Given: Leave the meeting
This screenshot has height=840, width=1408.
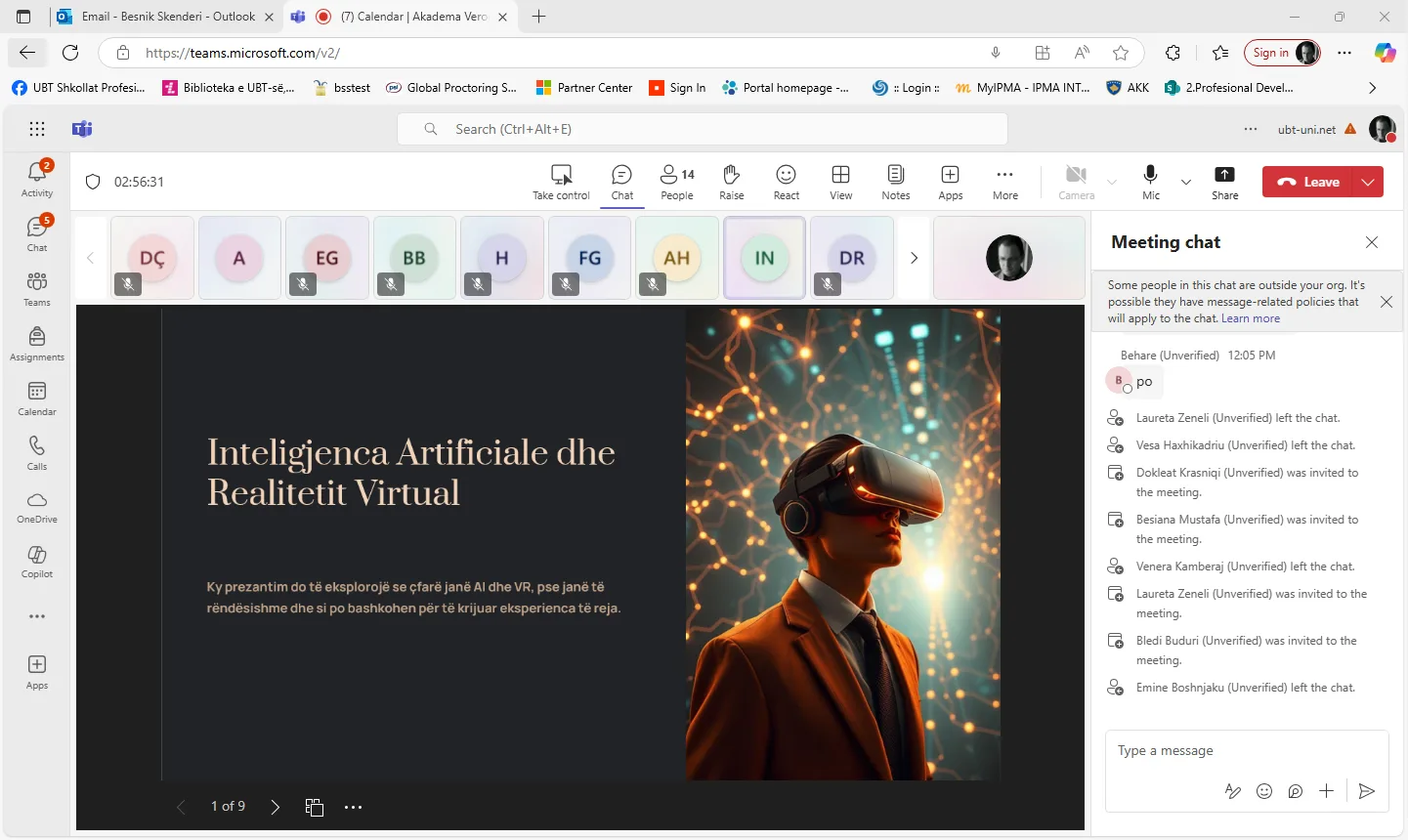Looking at the screenshot, I should tap(1308, 182).
